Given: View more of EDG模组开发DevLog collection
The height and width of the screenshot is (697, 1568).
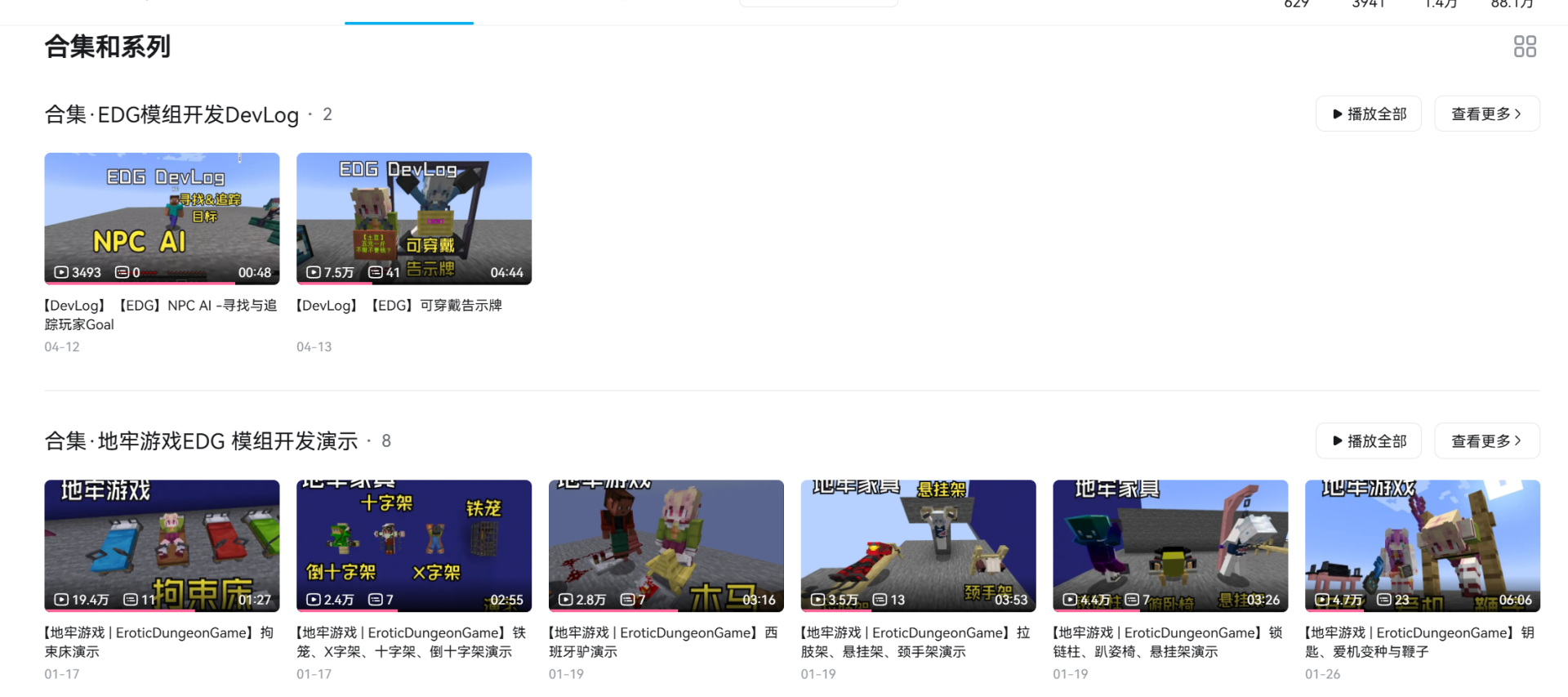Looking at the screenshot, I should [1487, 114].
